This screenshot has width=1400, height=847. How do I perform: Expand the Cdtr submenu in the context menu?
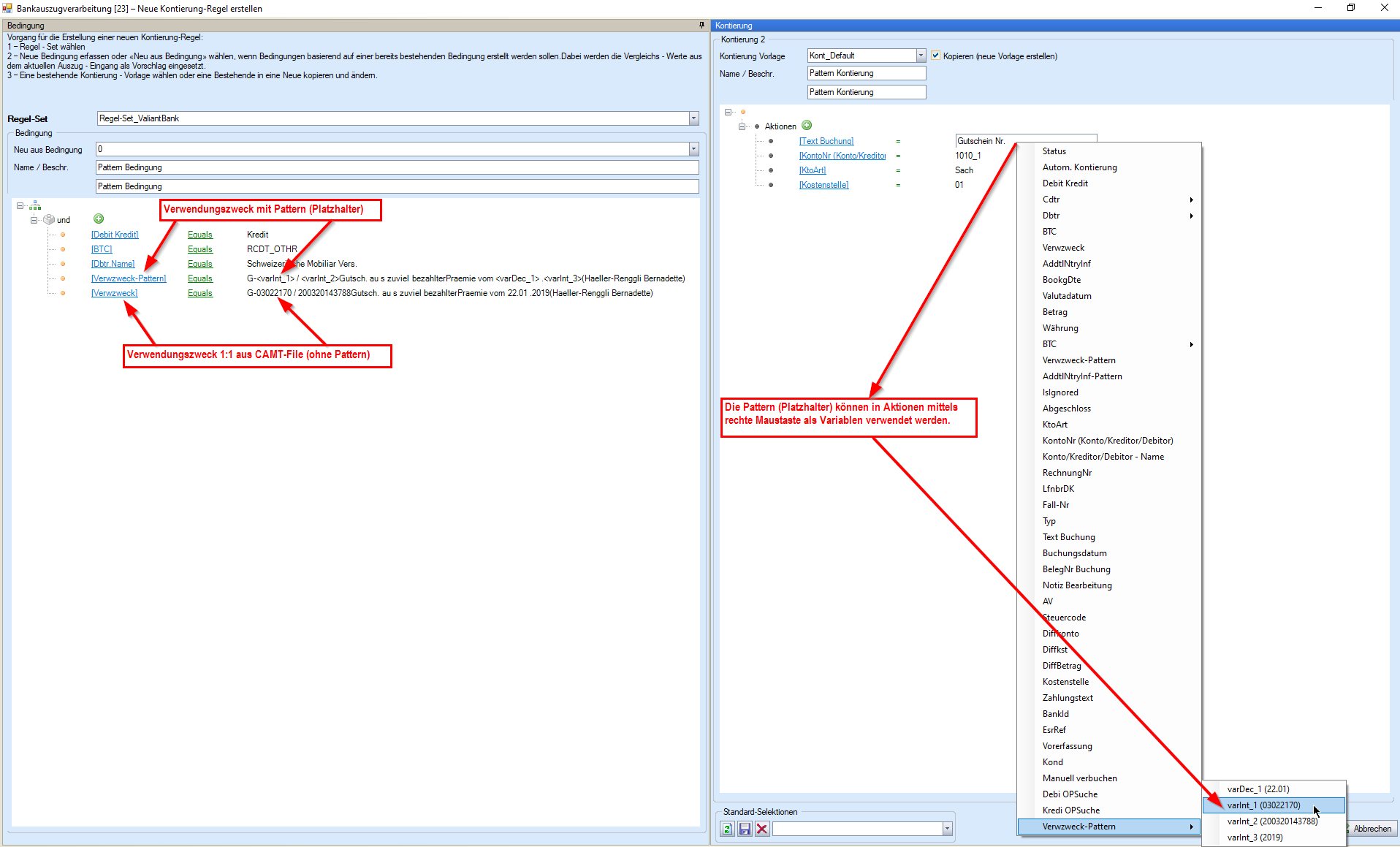(x=1109, y=200)
